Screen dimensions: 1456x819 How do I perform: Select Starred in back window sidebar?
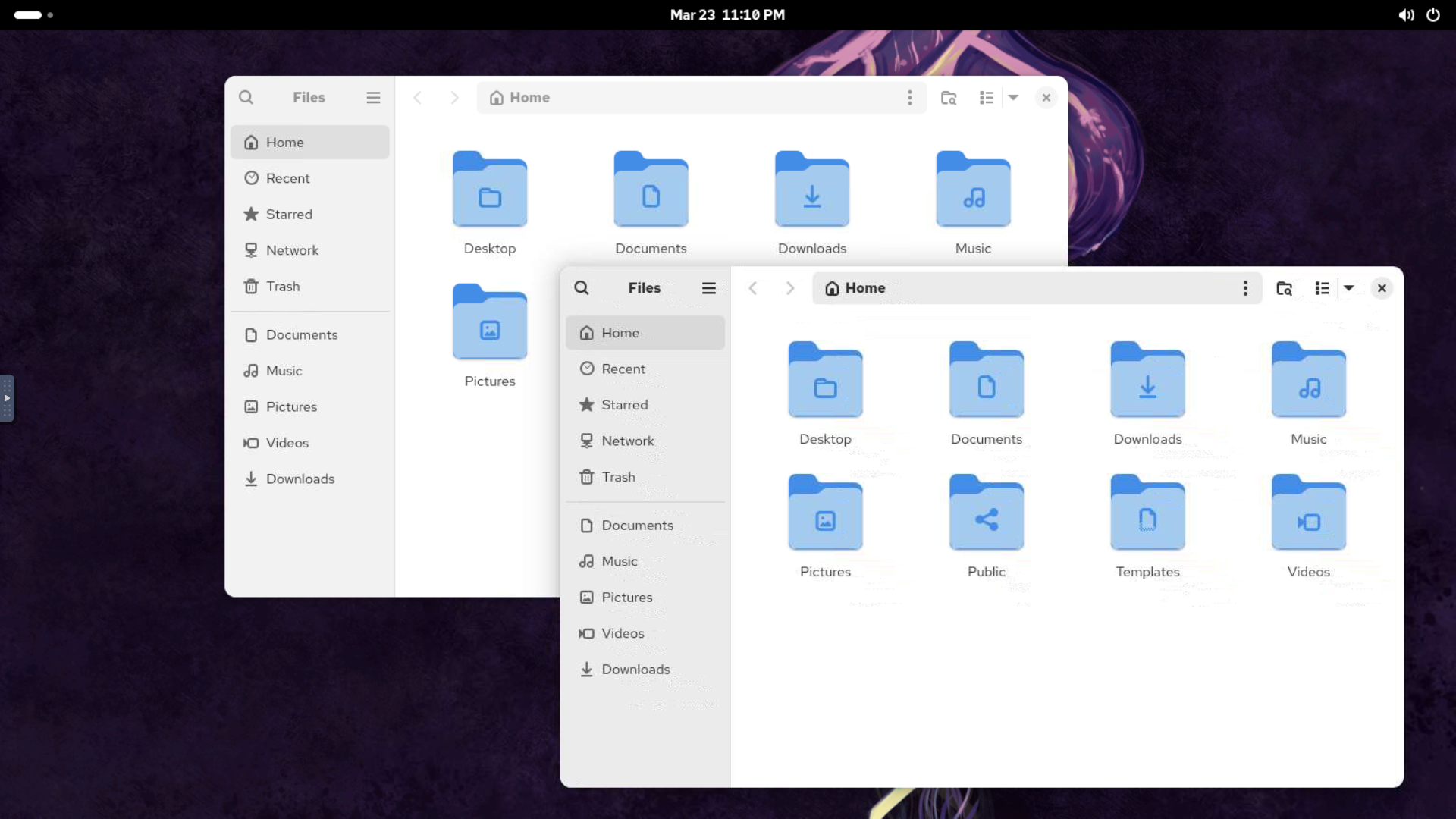[x=288, y=215]
